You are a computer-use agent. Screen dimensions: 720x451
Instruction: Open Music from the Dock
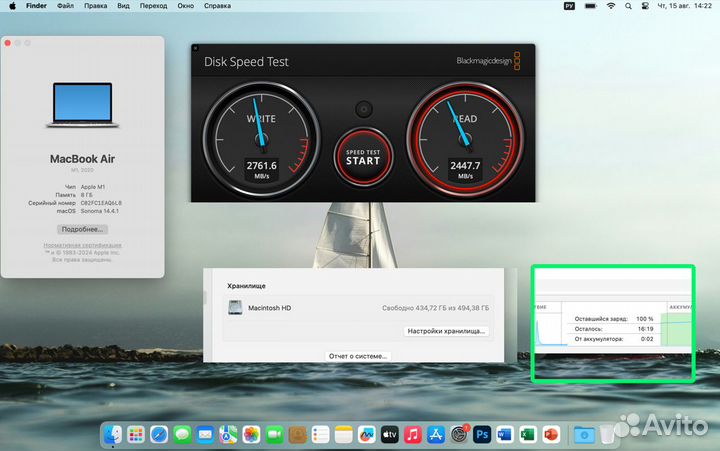pyautogui.click(x=413, y=434)
